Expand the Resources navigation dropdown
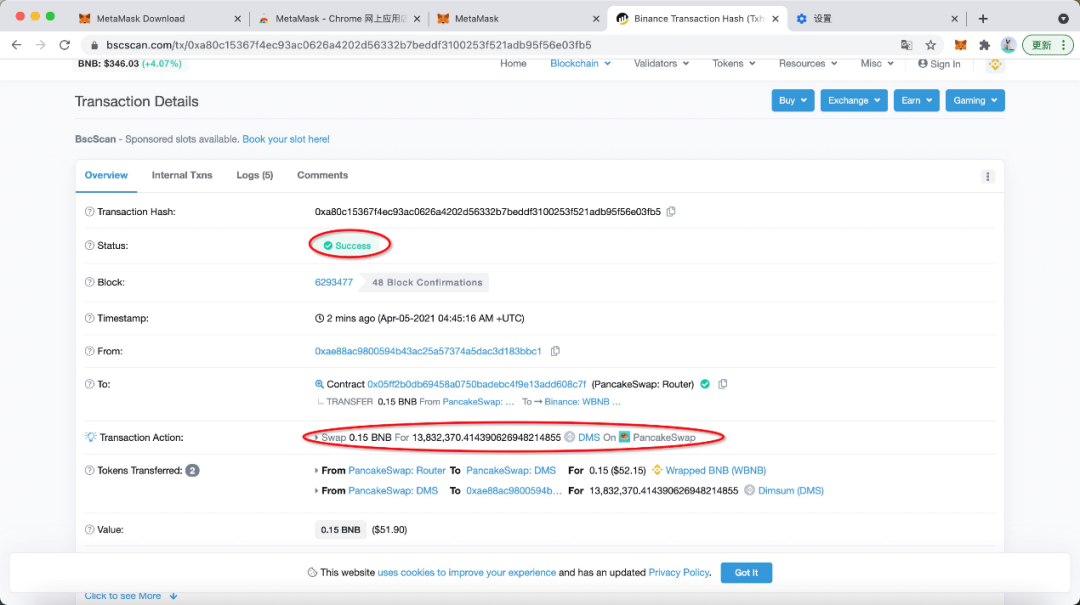 [x=808, y=63]
